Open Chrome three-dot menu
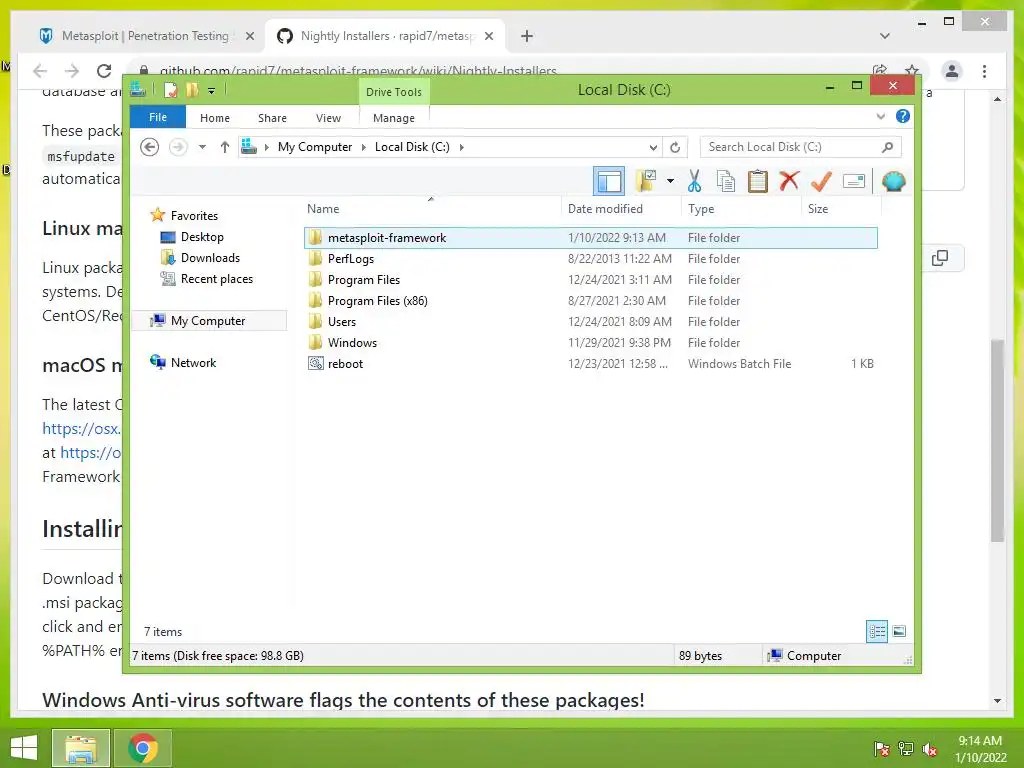1024x768 pixels. tap(984, 71)
